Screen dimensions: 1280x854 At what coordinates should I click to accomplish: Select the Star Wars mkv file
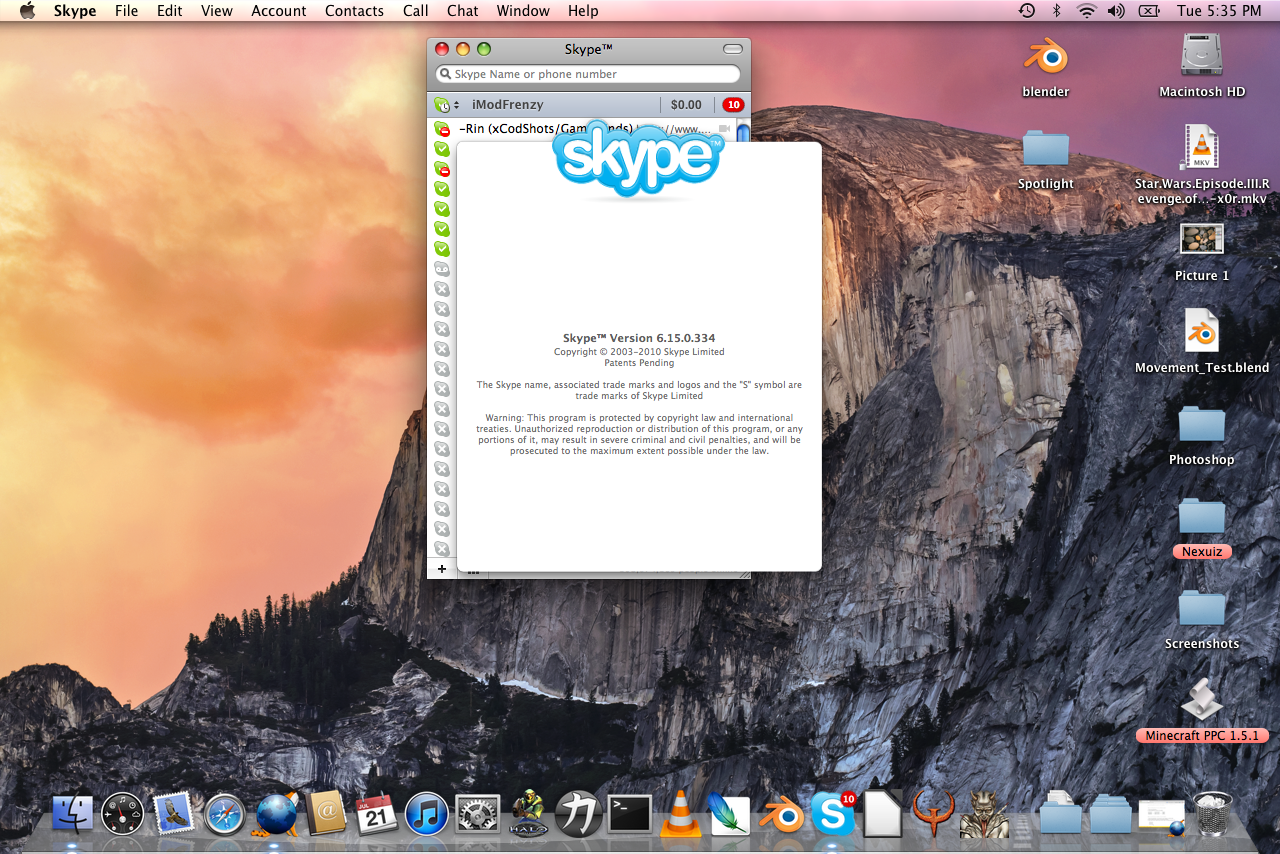[x=1200, y=148]
